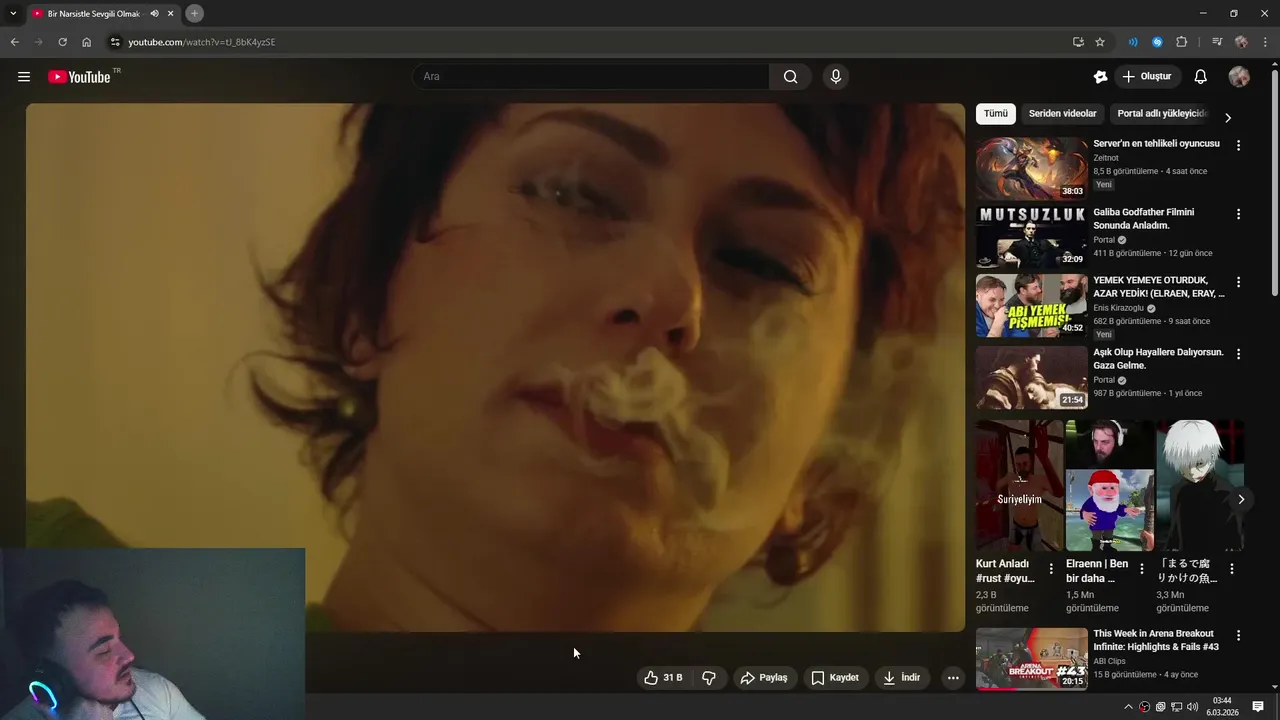This screenshot has width=1280, height=720.
Task: Open the tab search dropdown arrow
Action: click(x=13, y=14)
